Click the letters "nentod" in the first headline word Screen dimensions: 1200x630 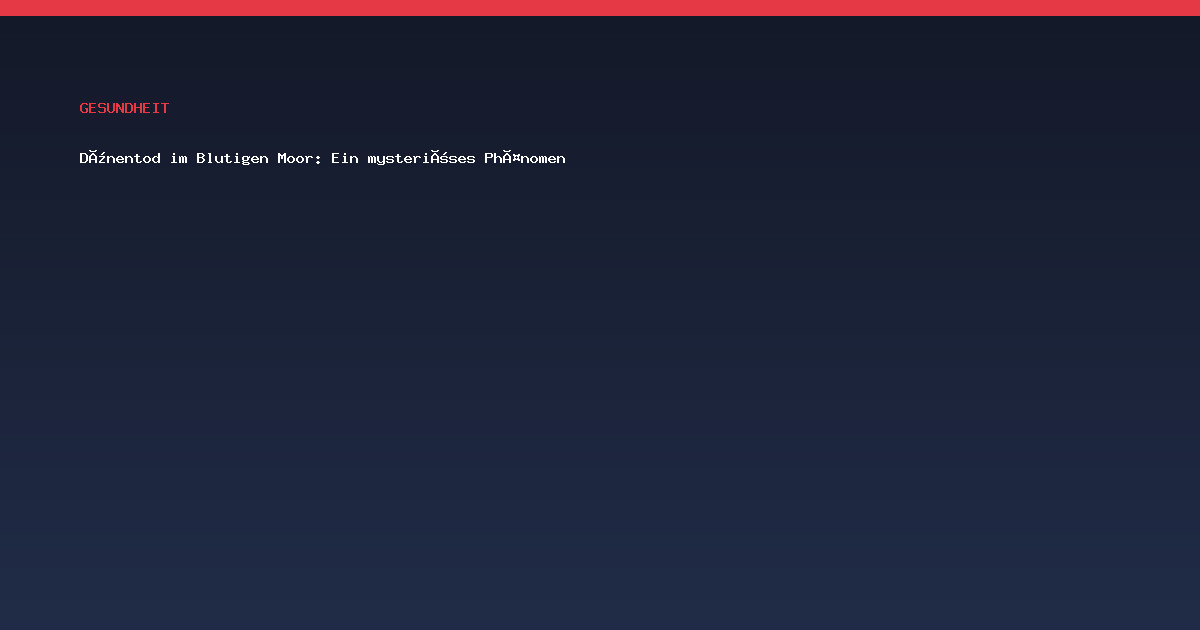(134, 158)
